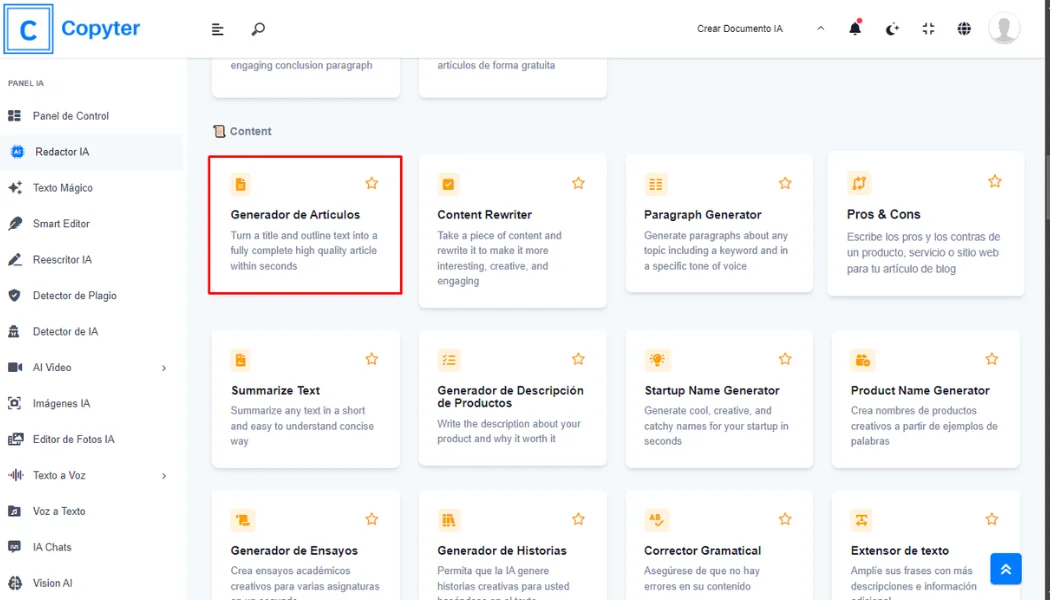1050x600 pixels.
Task: Toggle dark mode with the moon icon
Action: 891,29
